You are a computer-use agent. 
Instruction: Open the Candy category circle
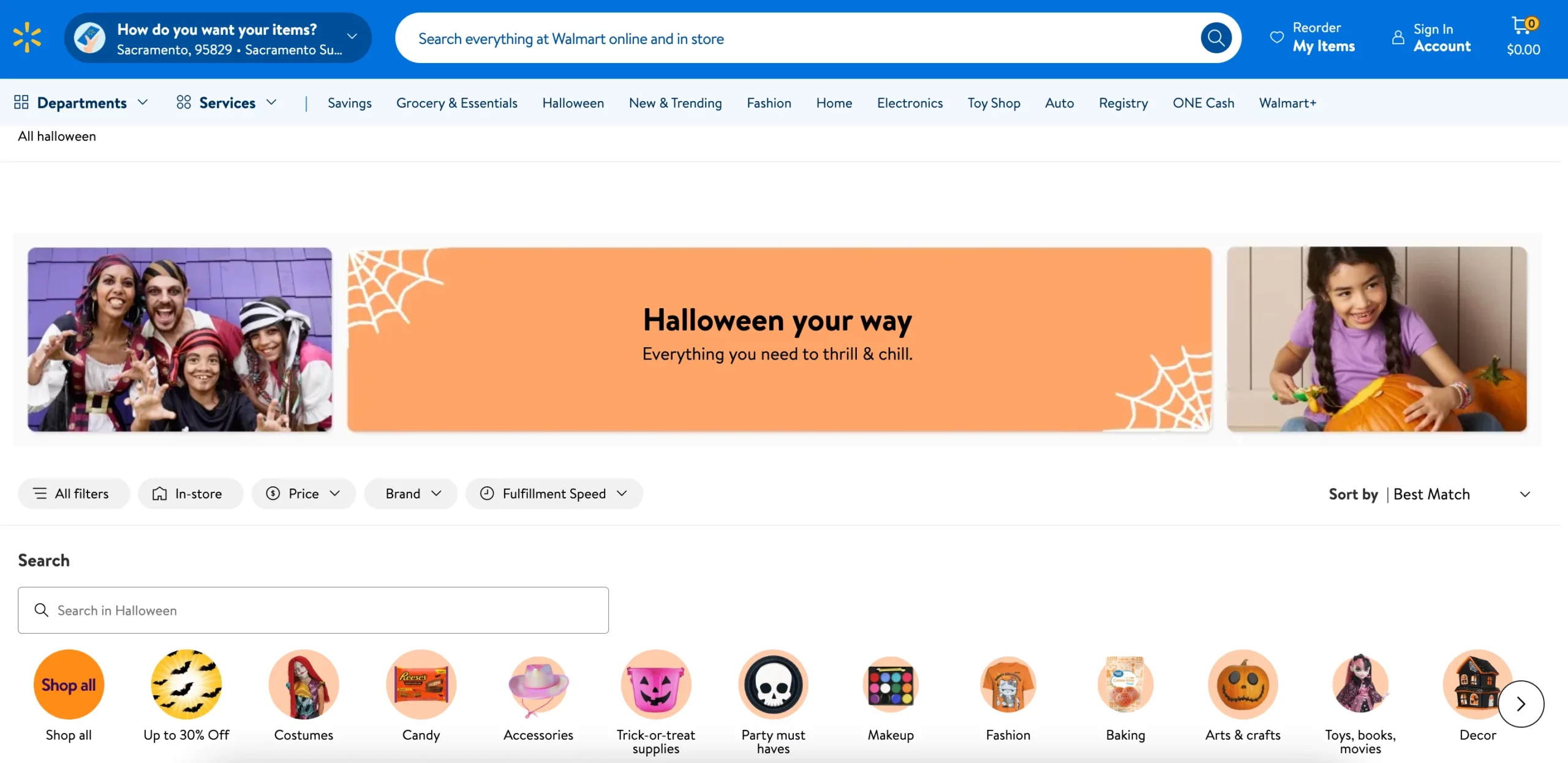pyautogui.click(x=421, y=684)
